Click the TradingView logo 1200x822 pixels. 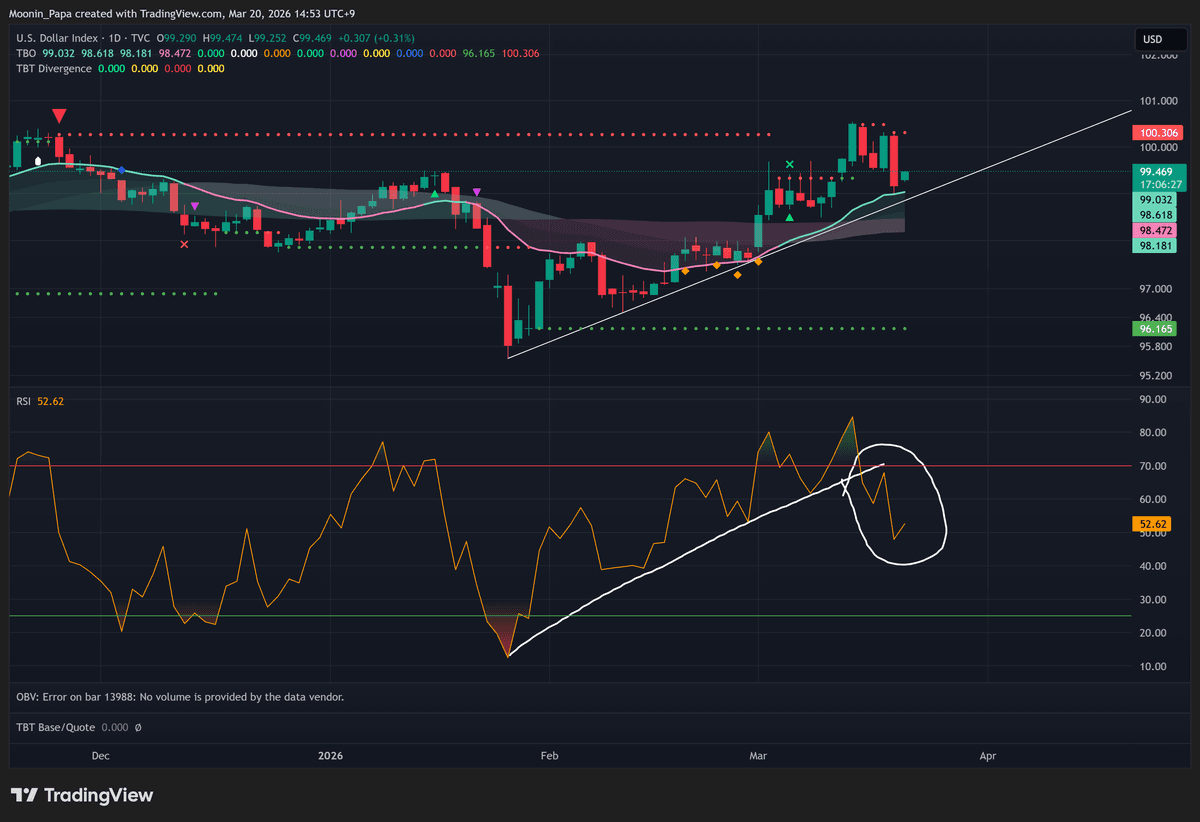click(84, 795)
